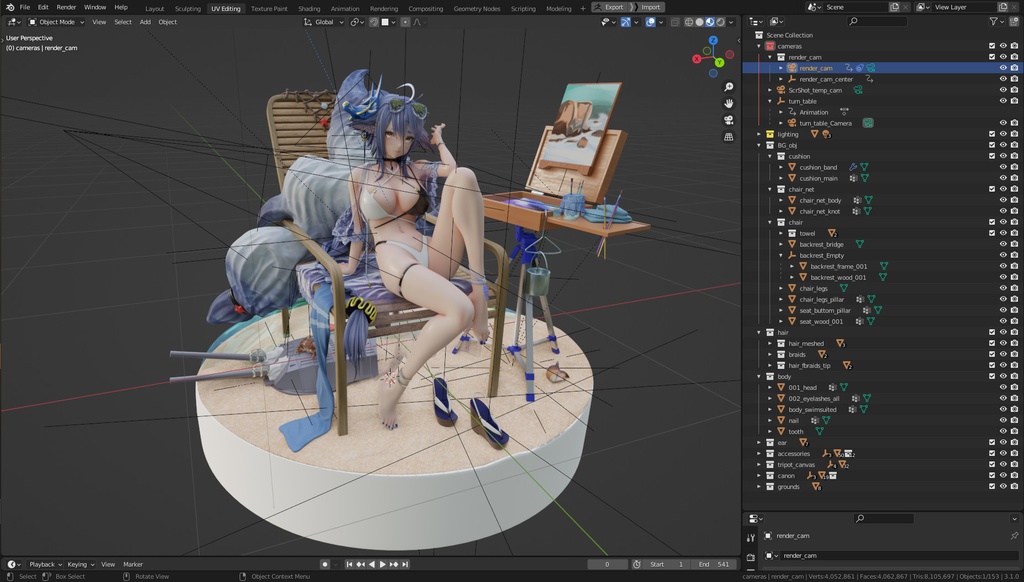This screenshot has width=1024, height=582.
Task: Click the timeline Marker menu
Action: coord(133,564)
